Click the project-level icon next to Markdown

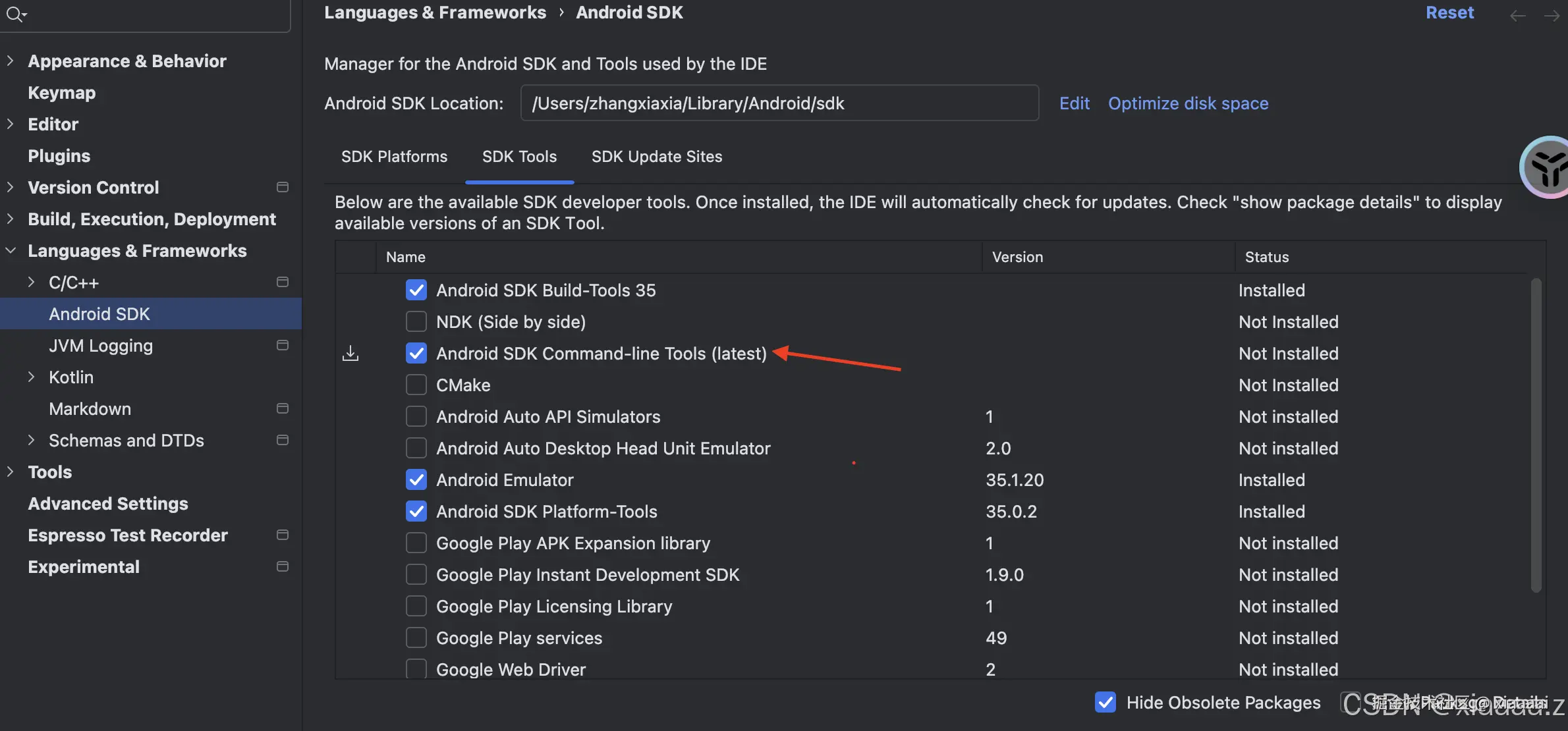pos(283,409)
